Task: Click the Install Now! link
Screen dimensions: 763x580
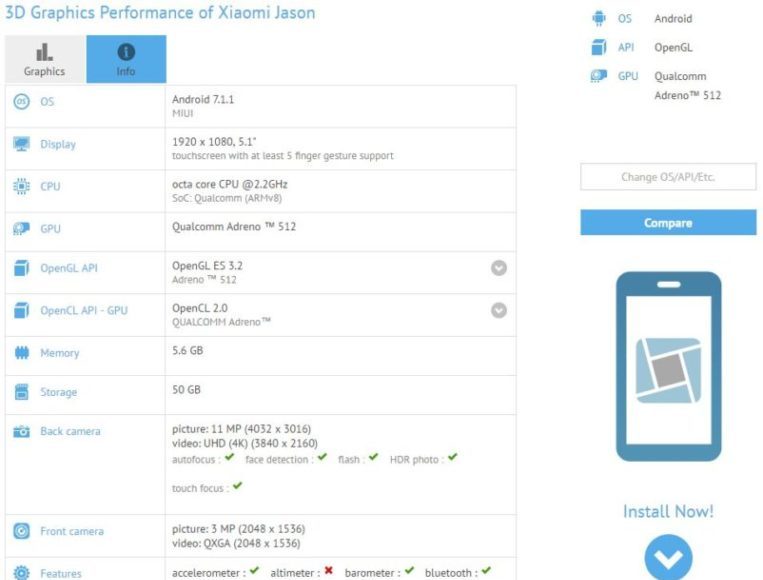Action: pos(668,511)
